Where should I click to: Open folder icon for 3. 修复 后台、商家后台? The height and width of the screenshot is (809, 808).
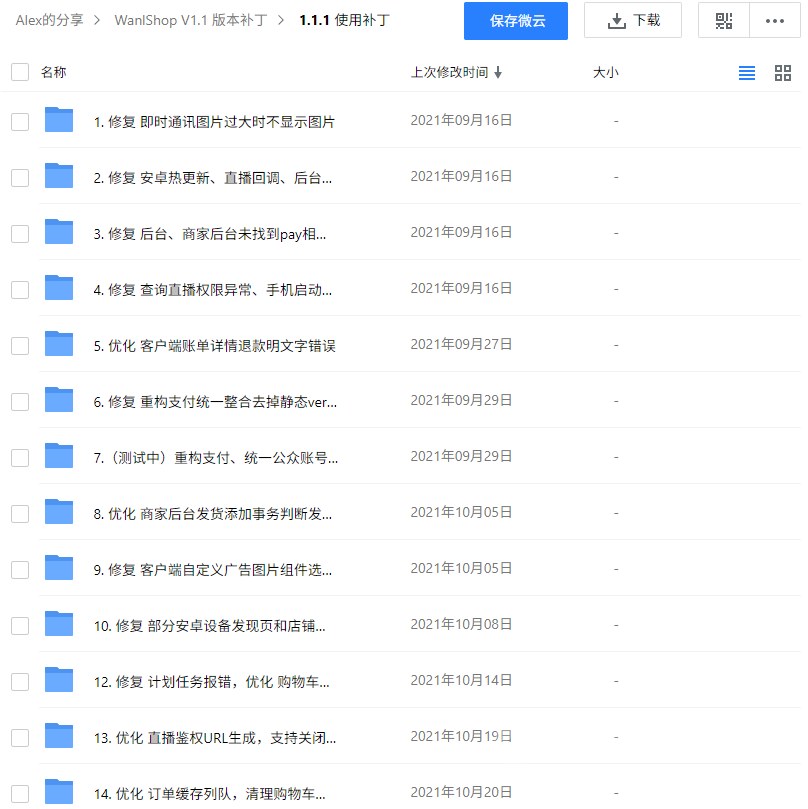(59, 232)
